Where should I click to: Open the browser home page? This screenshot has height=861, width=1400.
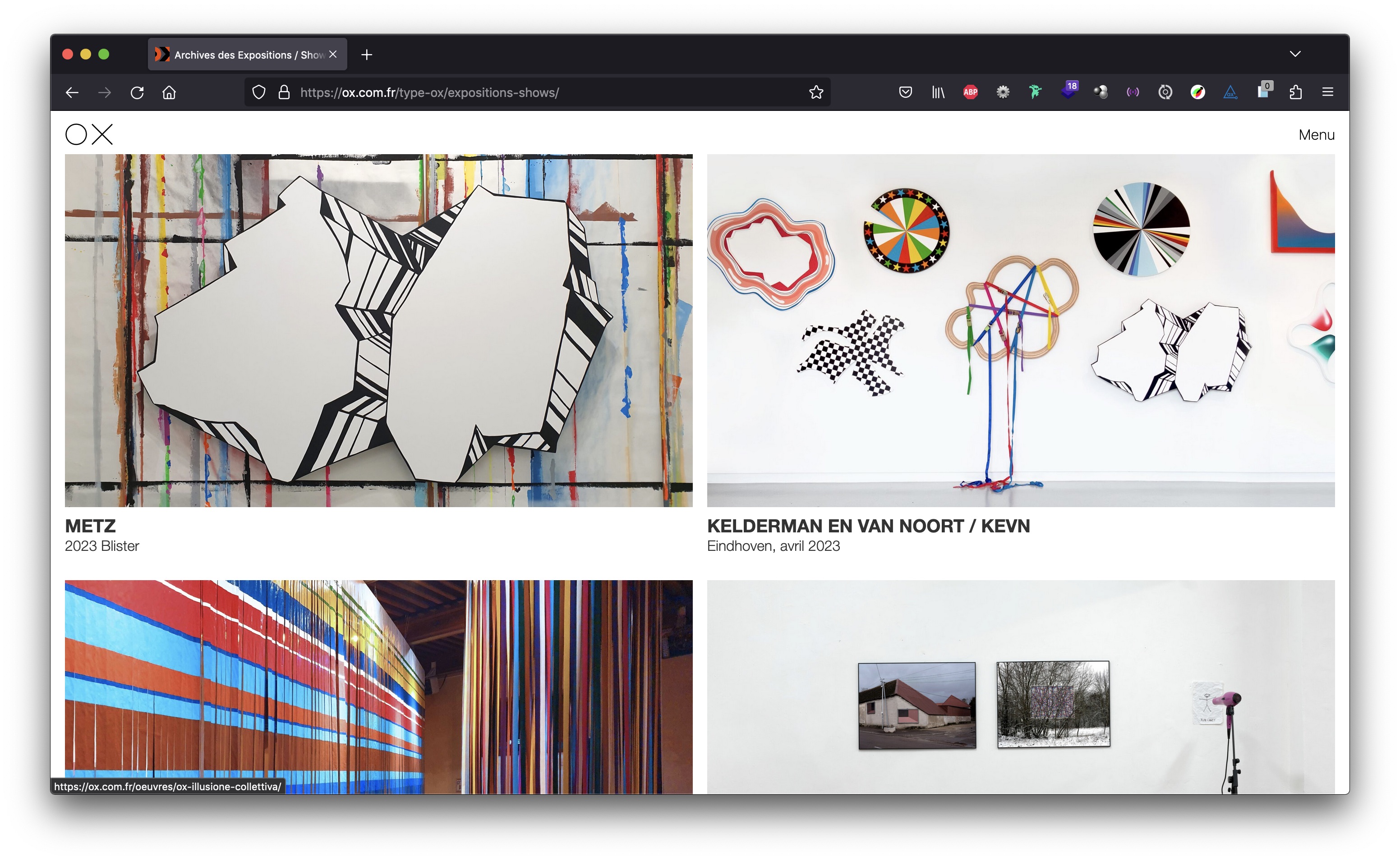click(169, 92)
